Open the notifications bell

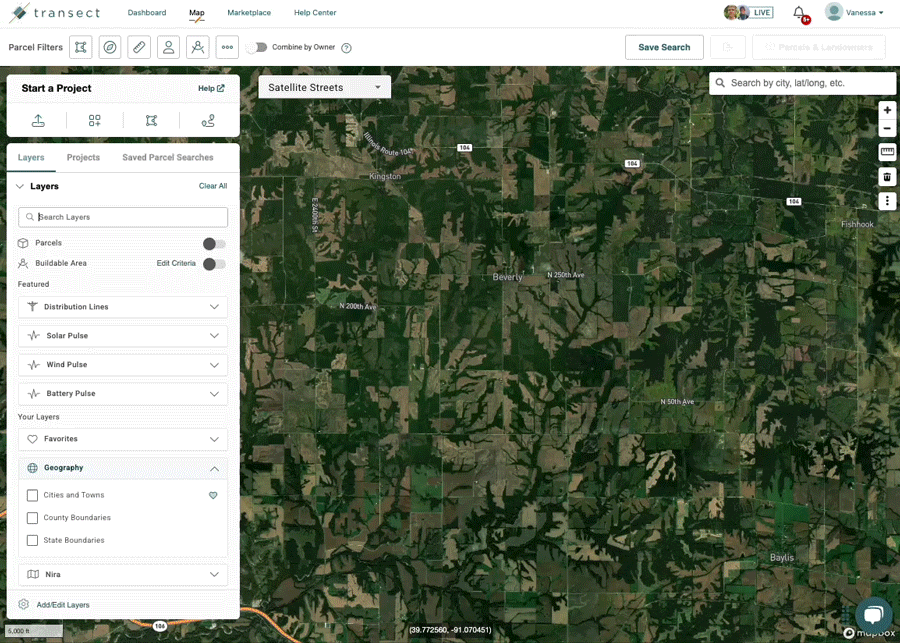(x=799, y=13)
